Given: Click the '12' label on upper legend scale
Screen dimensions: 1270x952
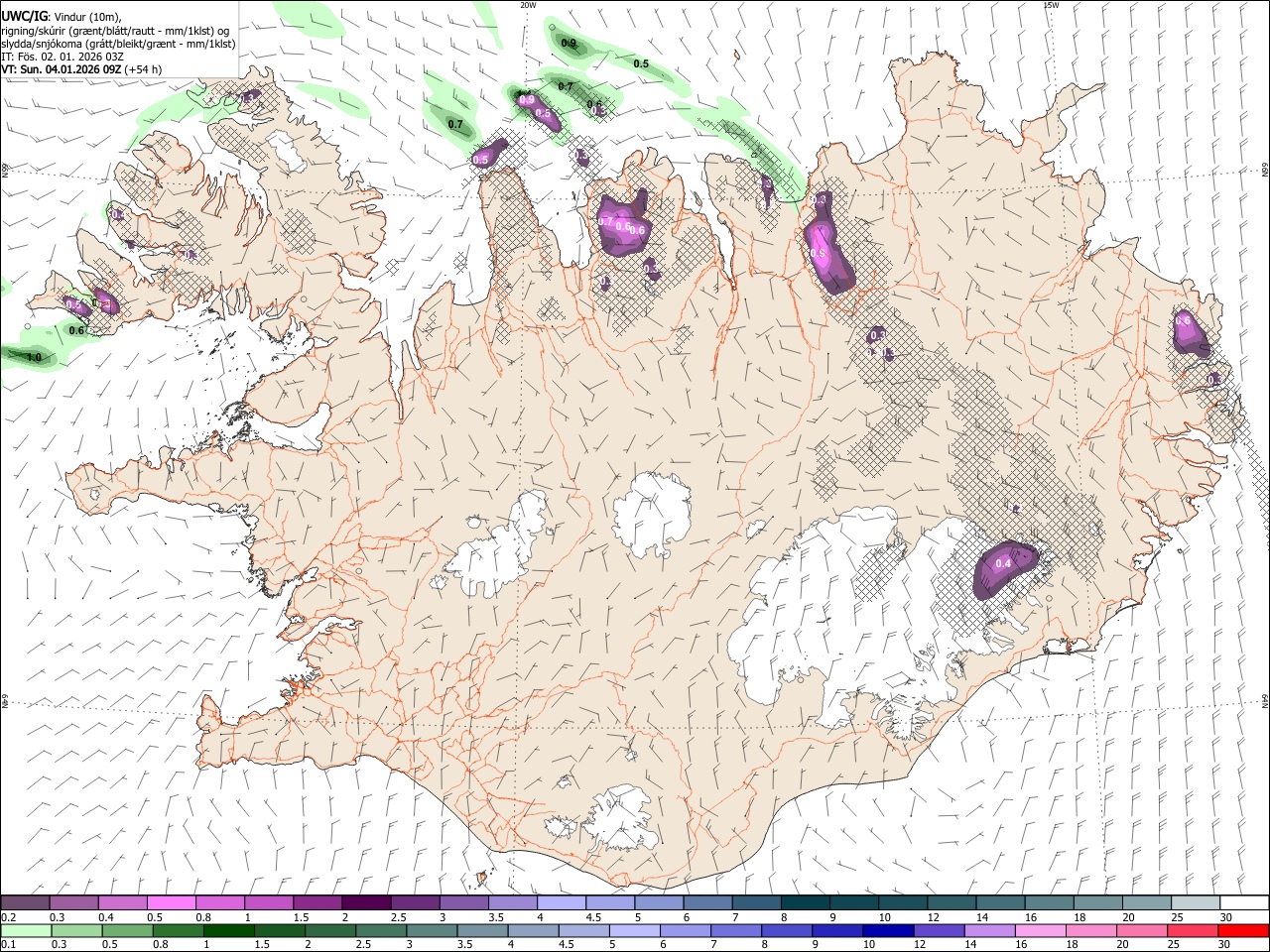Looking at the screenshot, I should point(934,917).
